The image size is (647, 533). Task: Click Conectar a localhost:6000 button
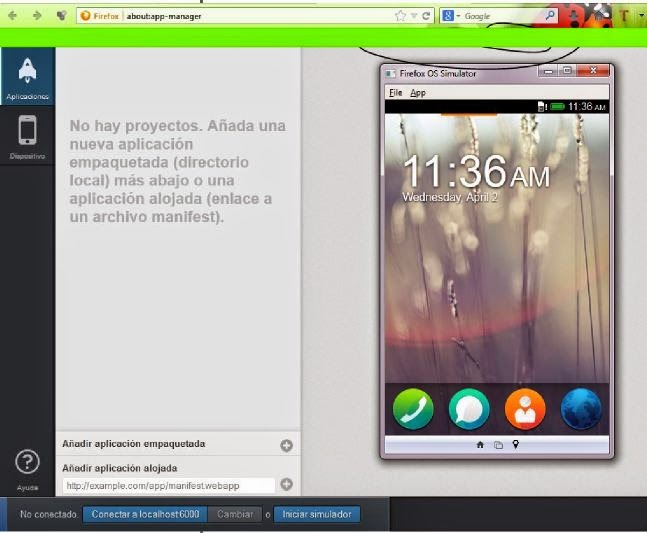[145, 514]
